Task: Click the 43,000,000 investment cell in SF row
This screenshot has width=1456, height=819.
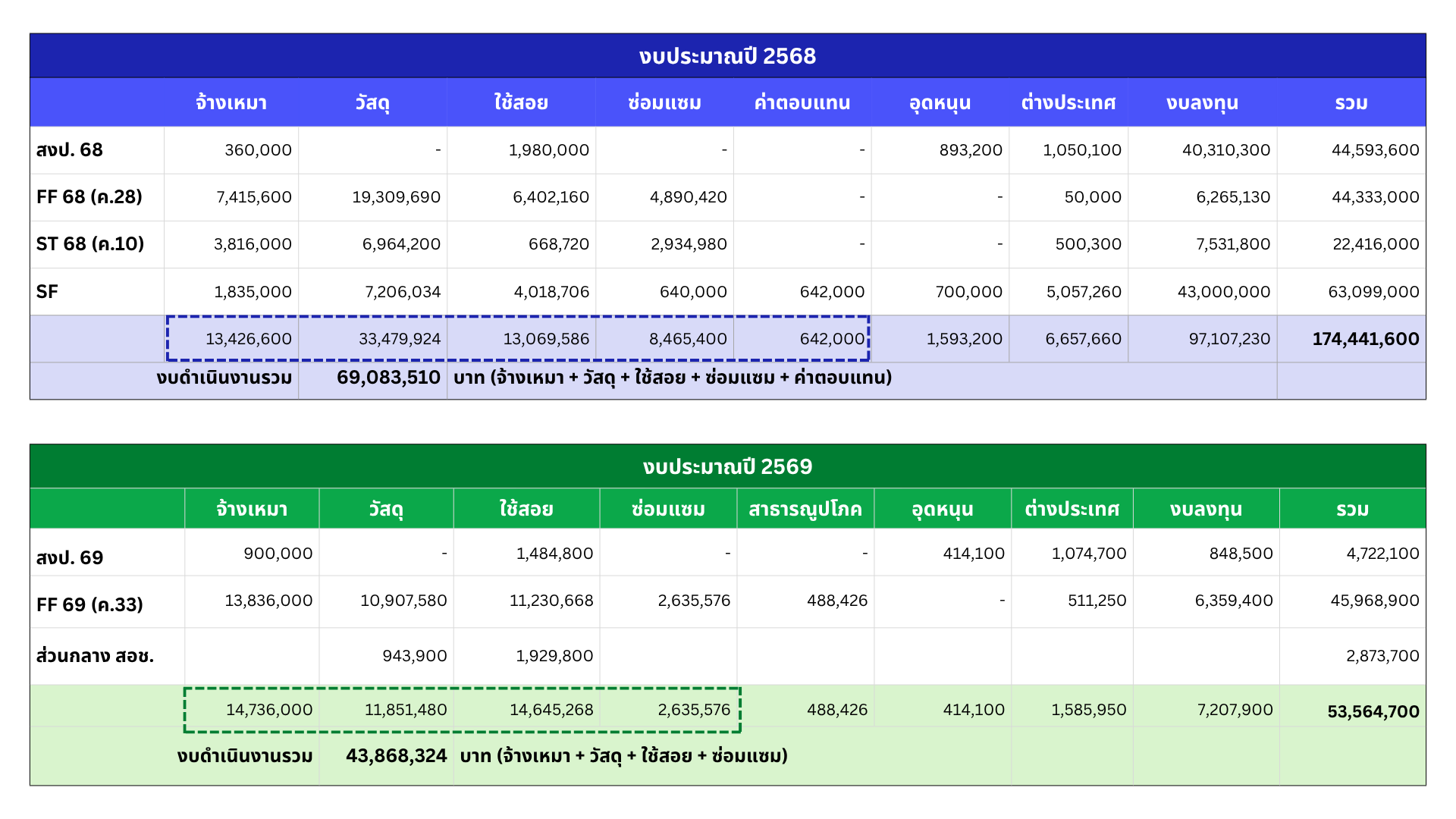Action: tap(1223, 292)
